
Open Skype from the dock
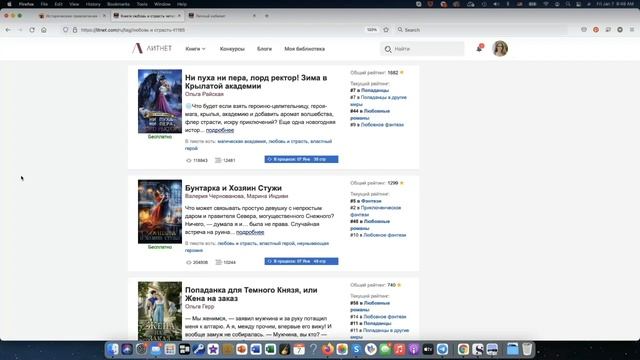click(x=356, y=349)
